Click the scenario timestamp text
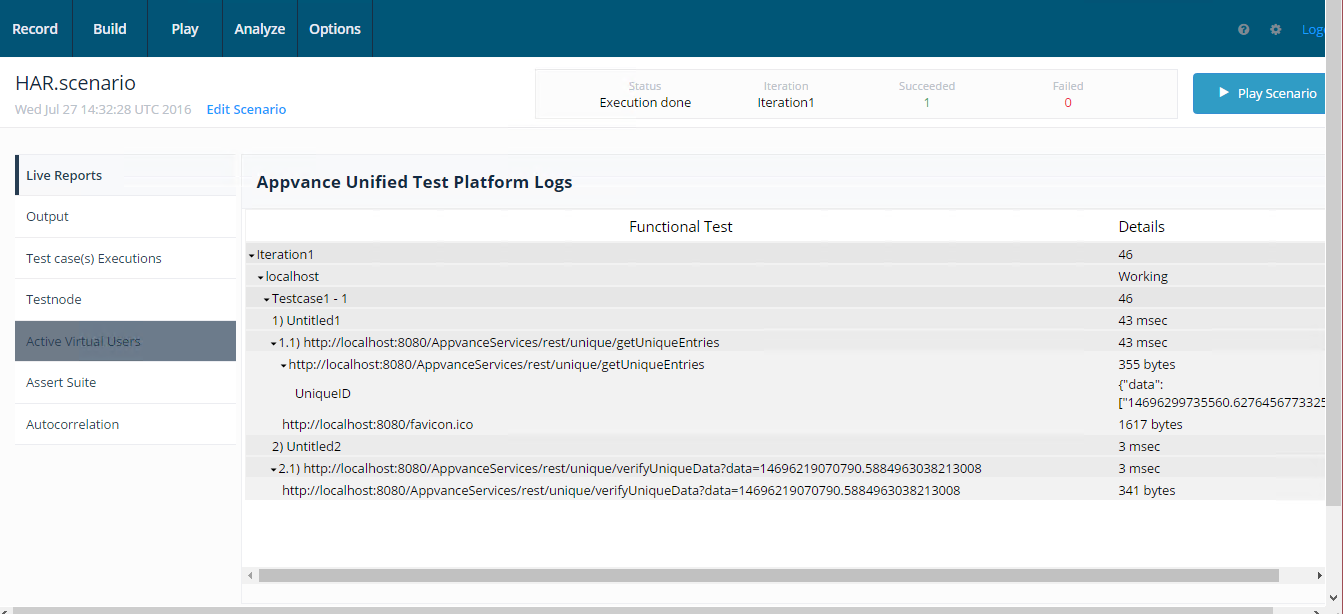 [103, 110]
